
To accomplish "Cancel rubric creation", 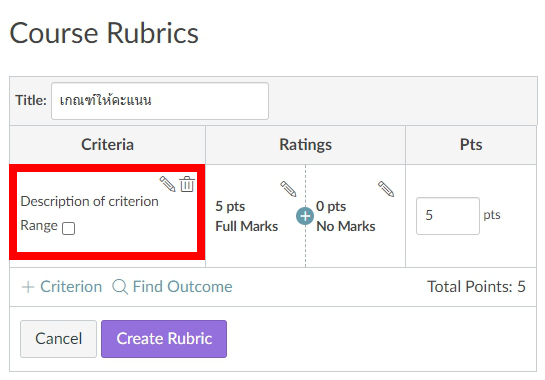I will tap(58, 339).
